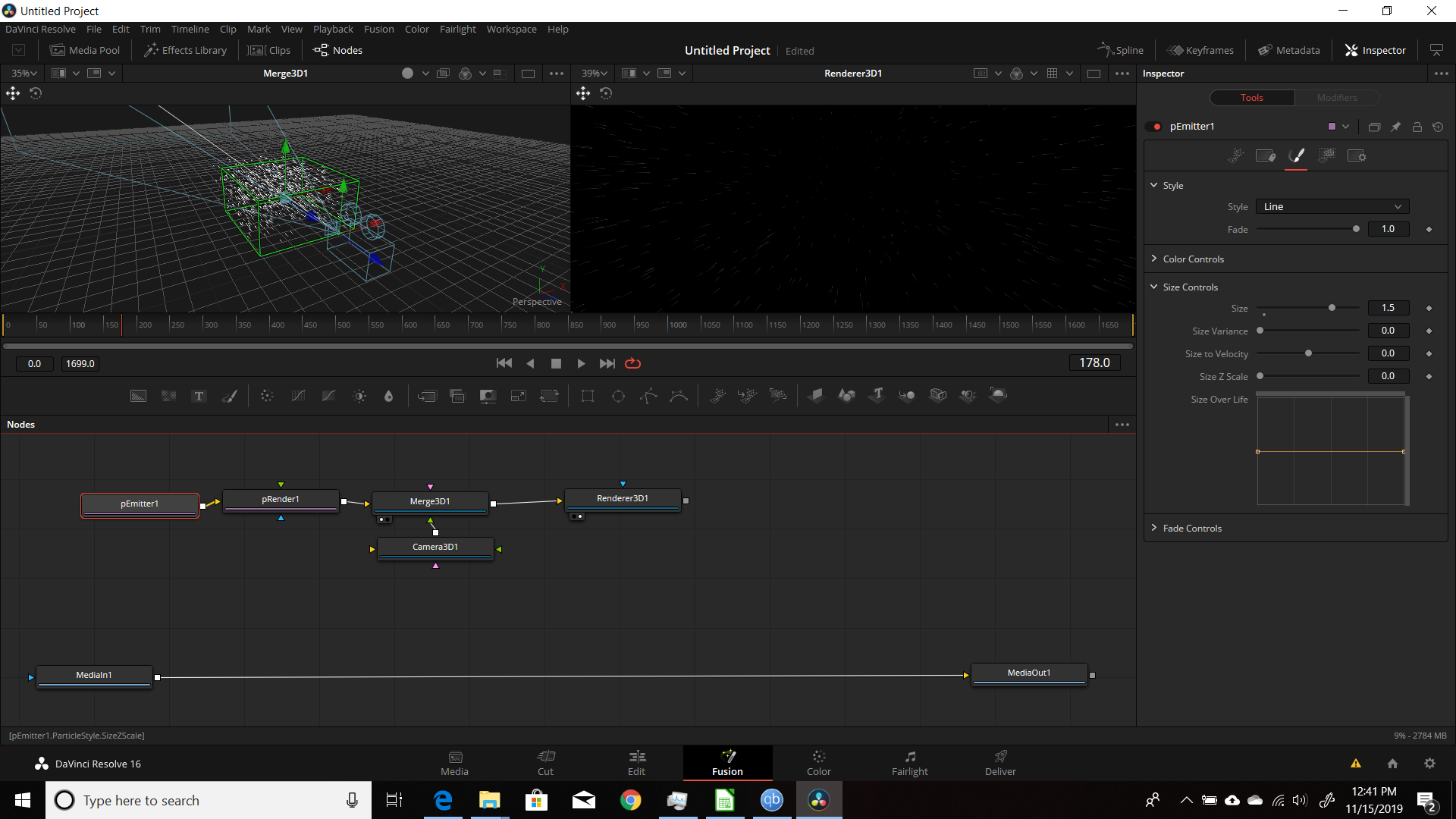Open the 35% zoom dropdown in left viewer
1456x819 pixels.
tap(24, 74)
